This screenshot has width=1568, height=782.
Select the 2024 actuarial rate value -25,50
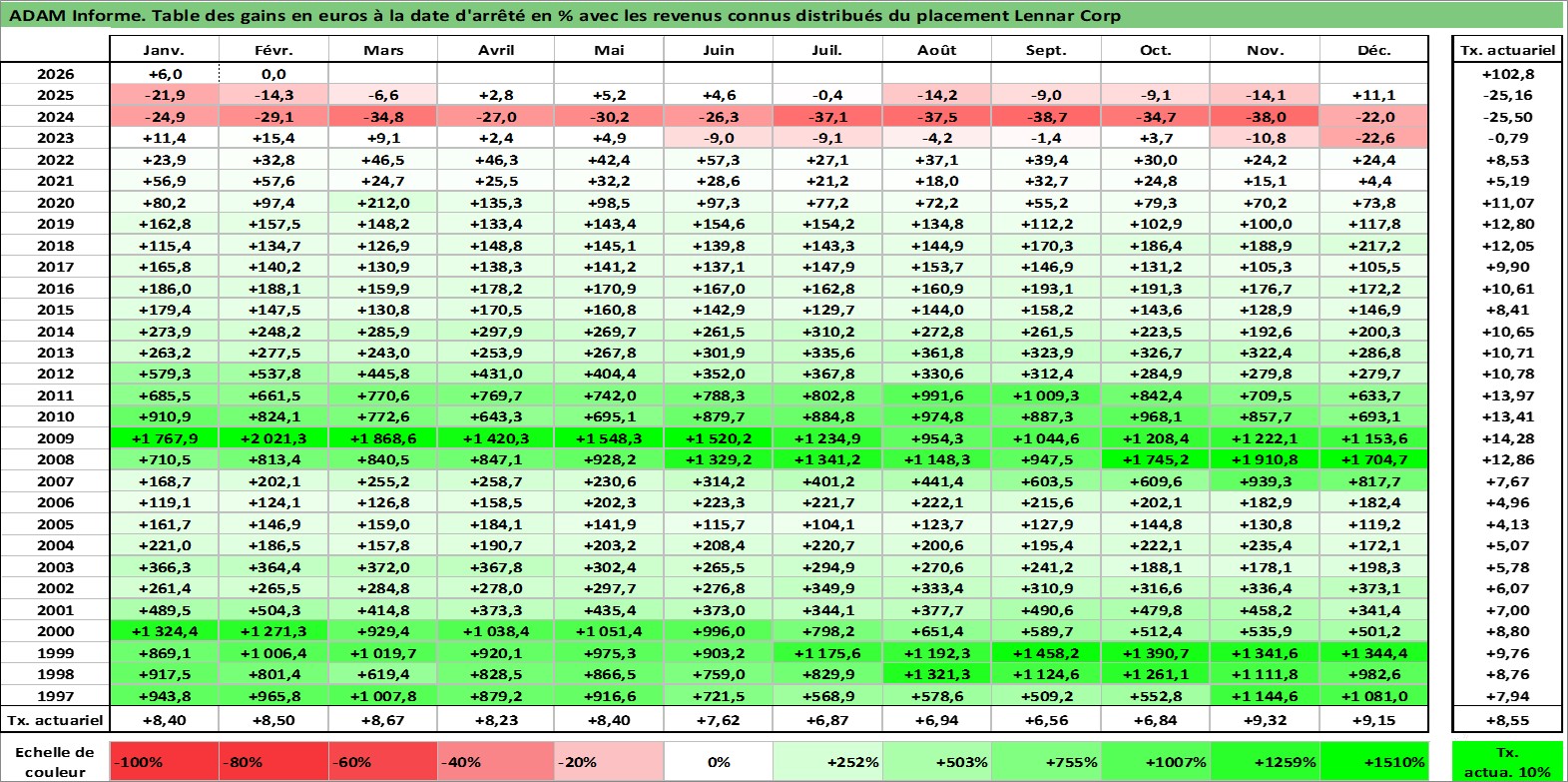1507,117
